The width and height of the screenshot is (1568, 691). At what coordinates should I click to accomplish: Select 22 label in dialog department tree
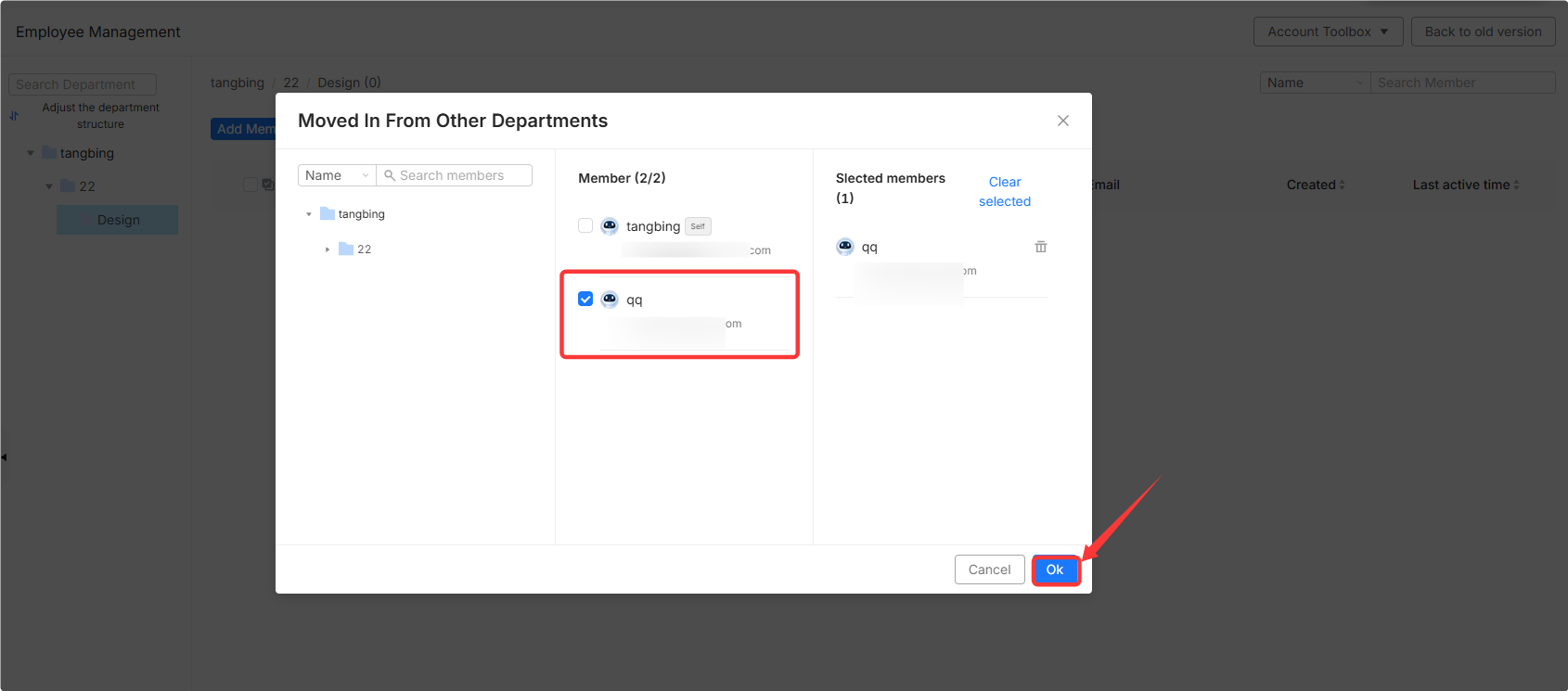tap(364, 250)
